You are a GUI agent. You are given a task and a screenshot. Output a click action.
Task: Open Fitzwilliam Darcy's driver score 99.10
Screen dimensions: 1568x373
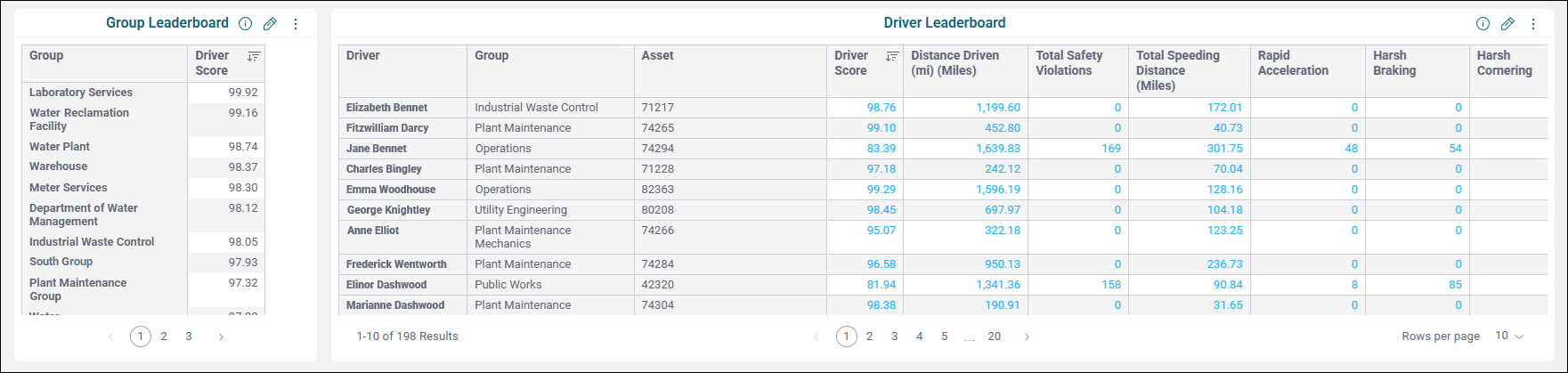point(881,128)
